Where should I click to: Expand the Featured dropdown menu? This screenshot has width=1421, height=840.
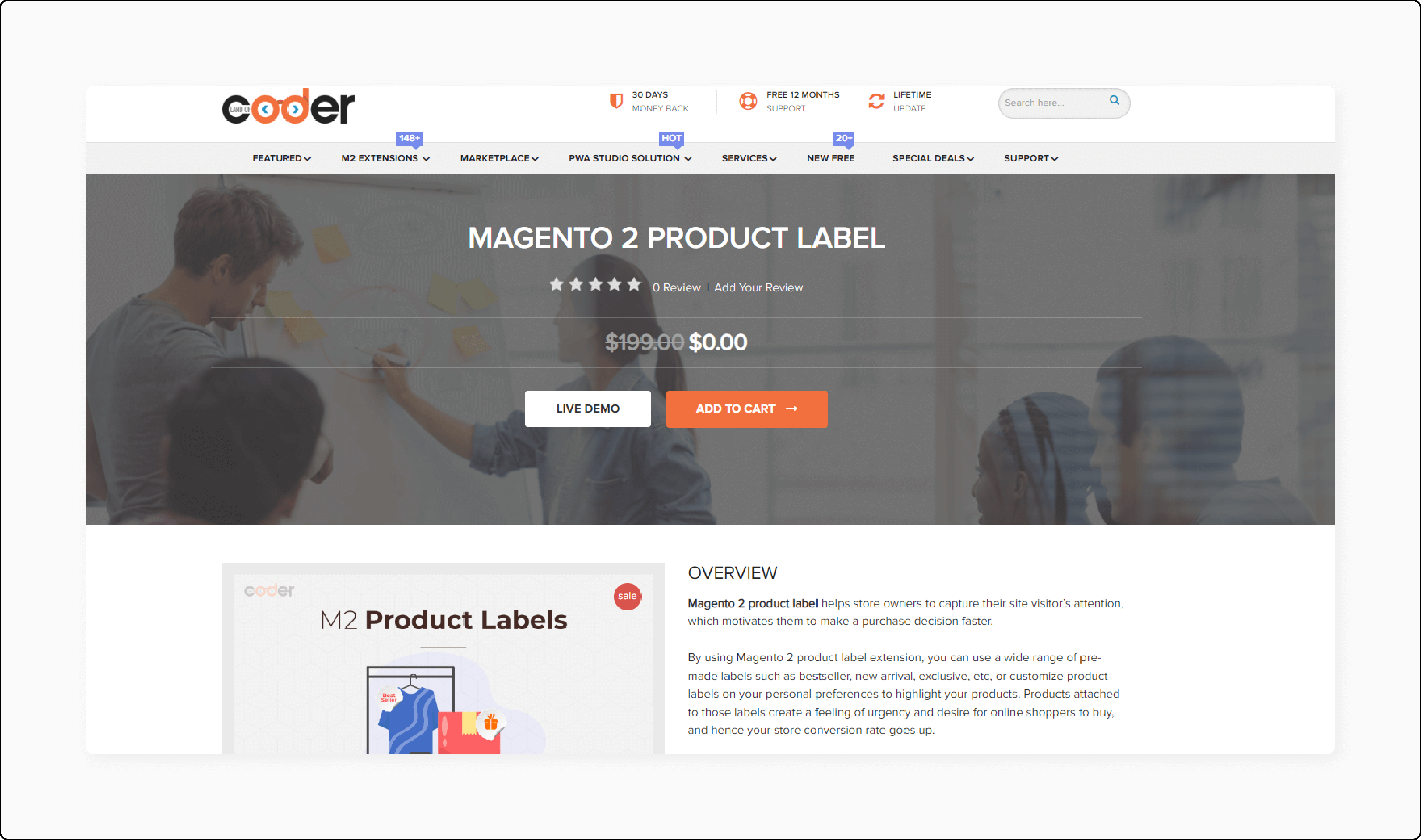[282, 158]
